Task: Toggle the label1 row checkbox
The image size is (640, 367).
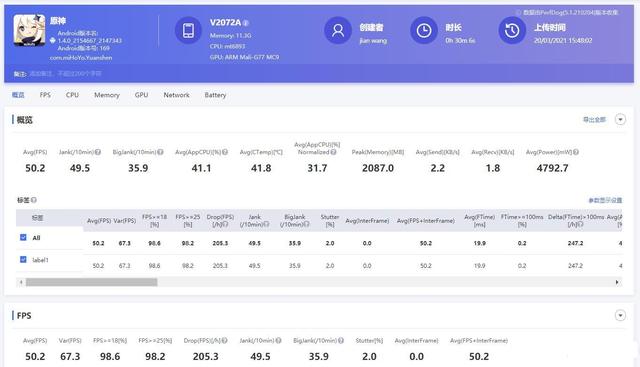Action: [23, 259]
